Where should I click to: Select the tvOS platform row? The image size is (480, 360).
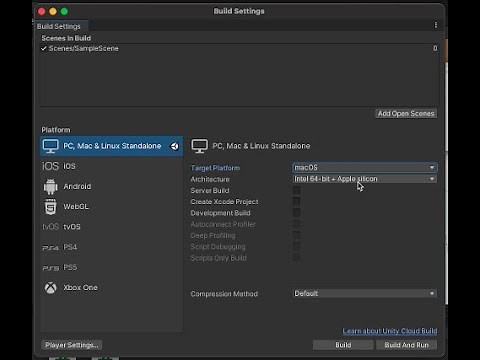[111, 227]
